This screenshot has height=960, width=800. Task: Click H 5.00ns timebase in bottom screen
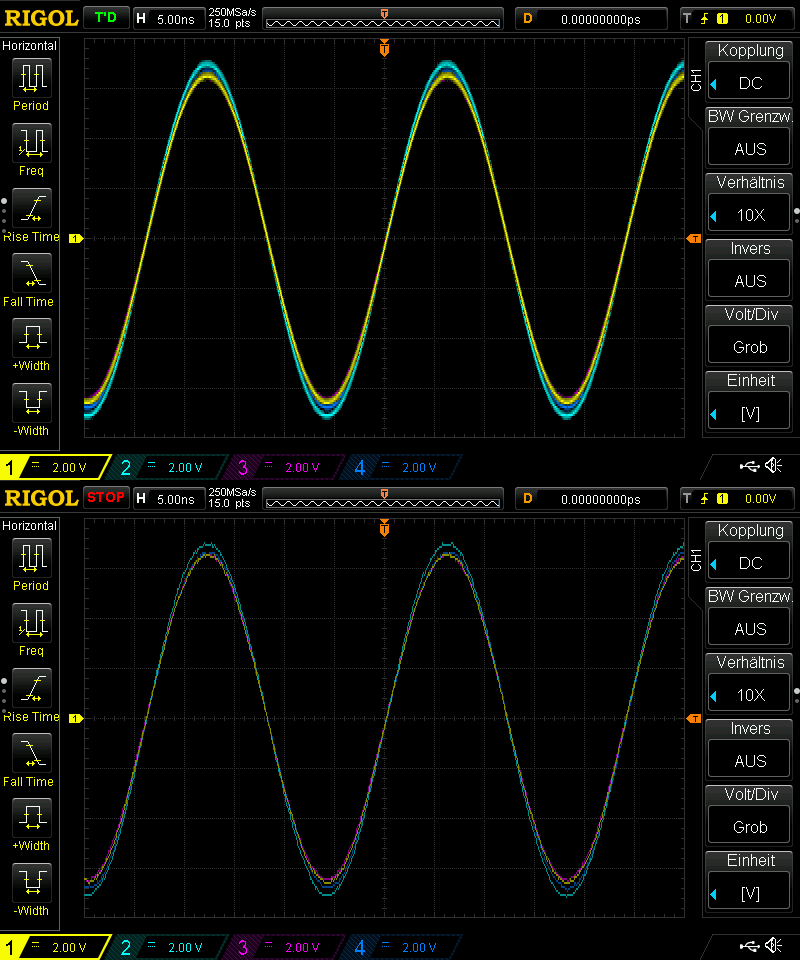168,498
